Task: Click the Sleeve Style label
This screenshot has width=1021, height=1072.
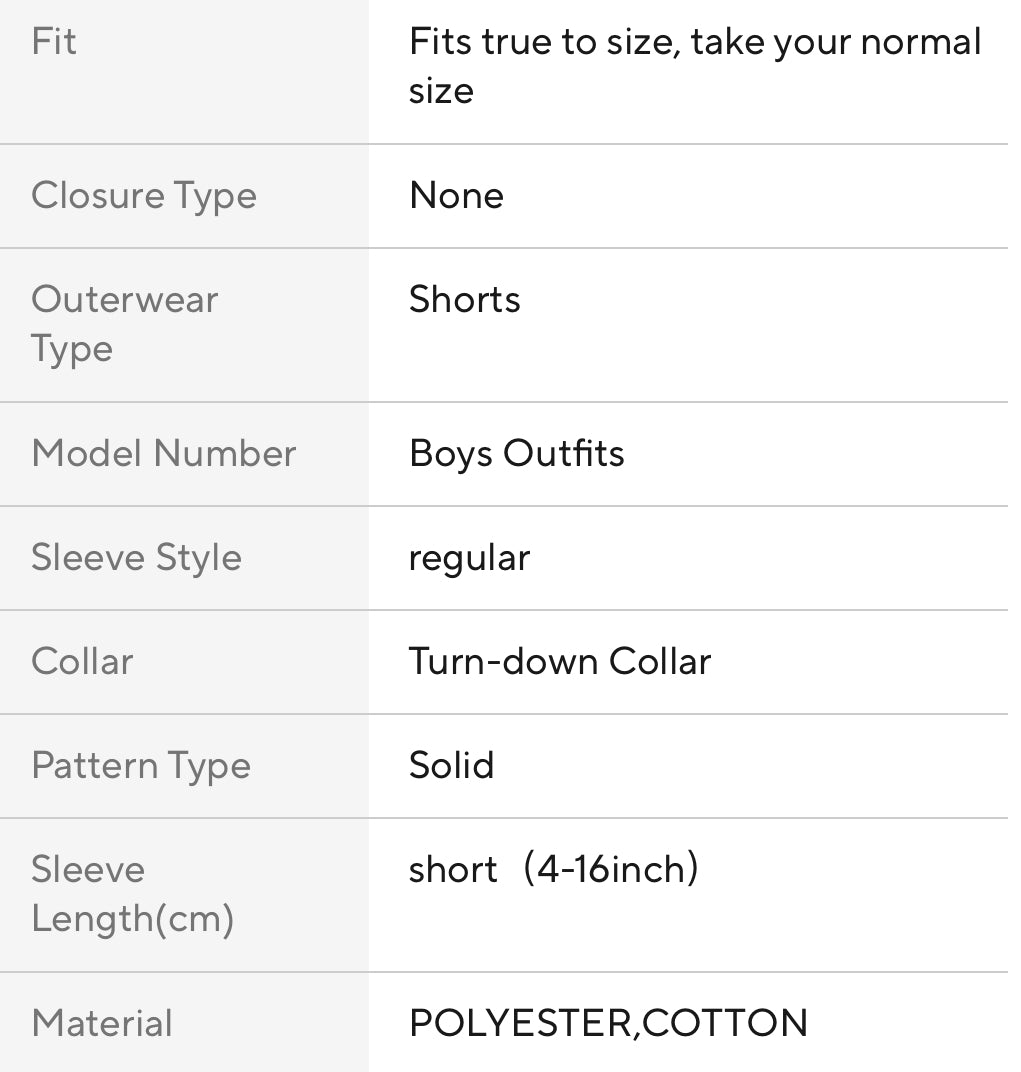Action: pos(137,558)
